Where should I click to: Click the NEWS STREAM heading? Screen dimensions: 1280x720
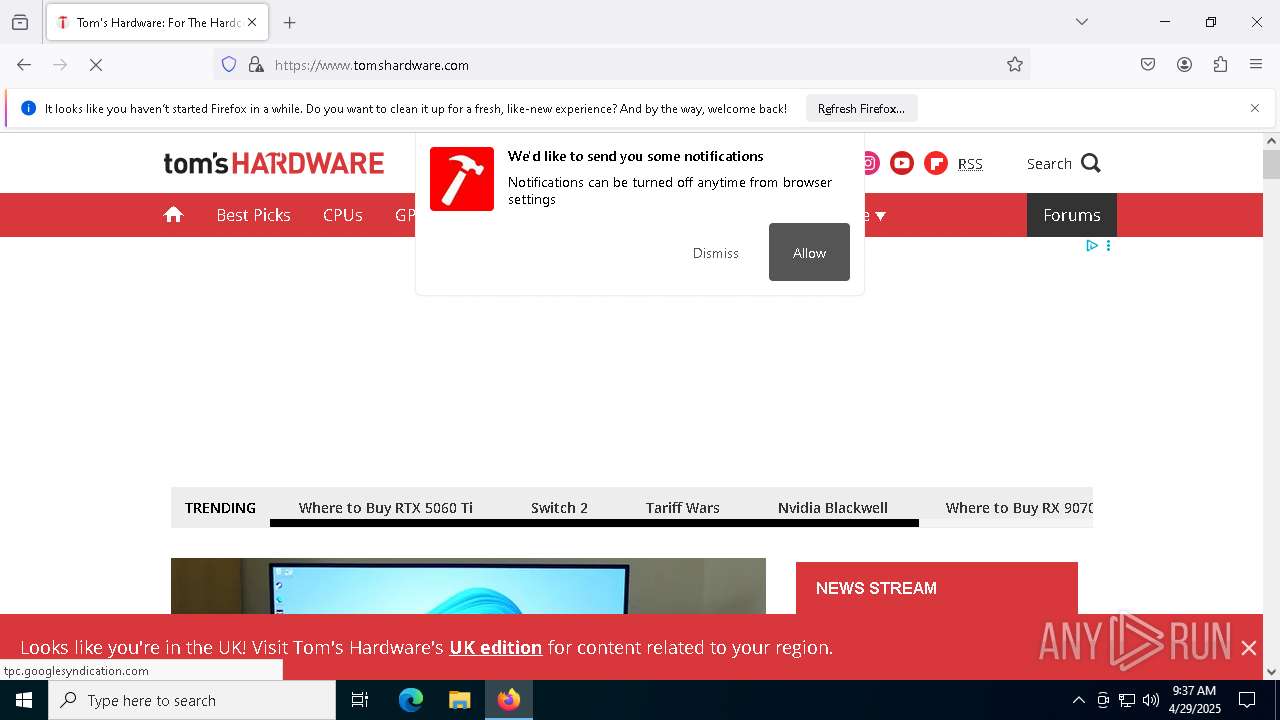876,588
